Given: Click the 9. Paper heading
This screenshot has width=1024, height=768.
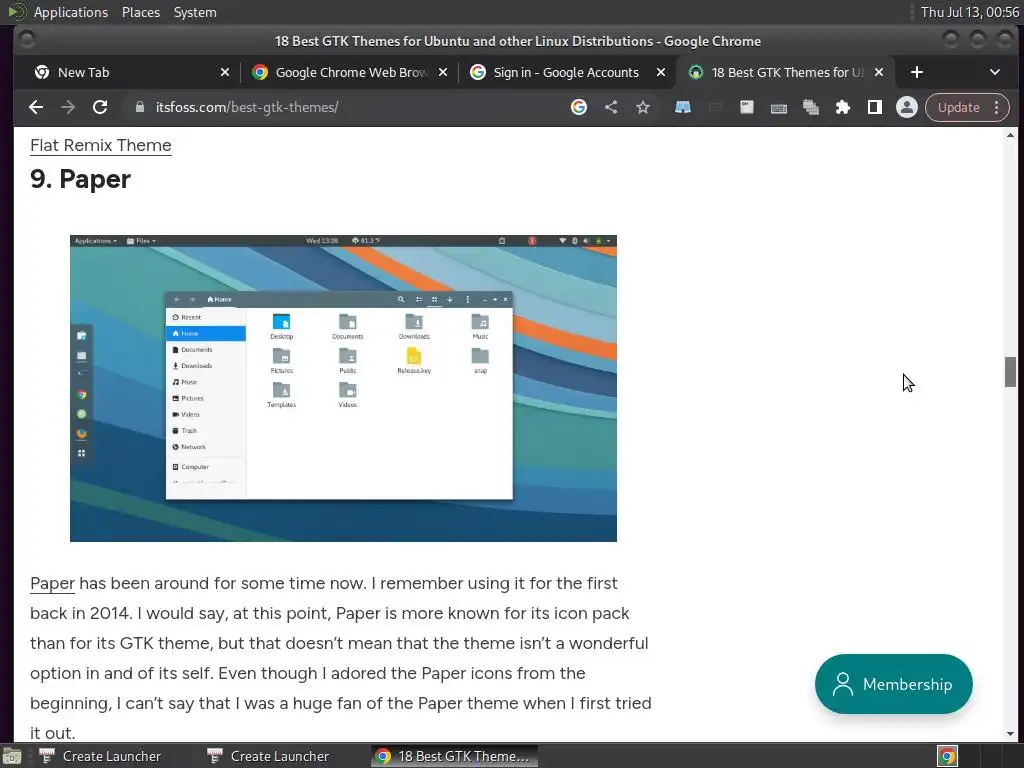Looking at the screenshot, I should (x=80, y=179).
